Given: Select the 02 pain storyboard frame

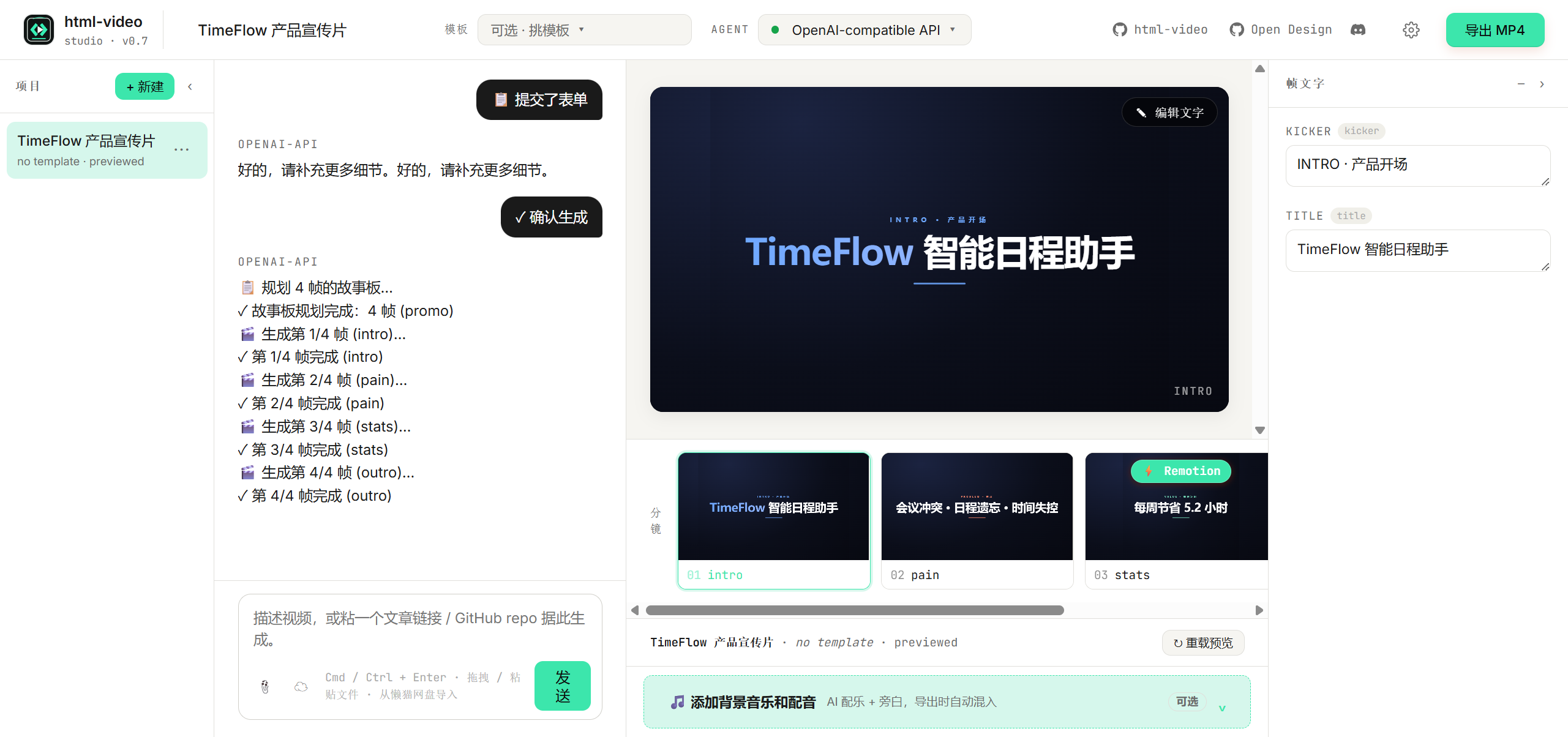Looking at the screenshot, I should pyautogui.click(x=977, y=521).
